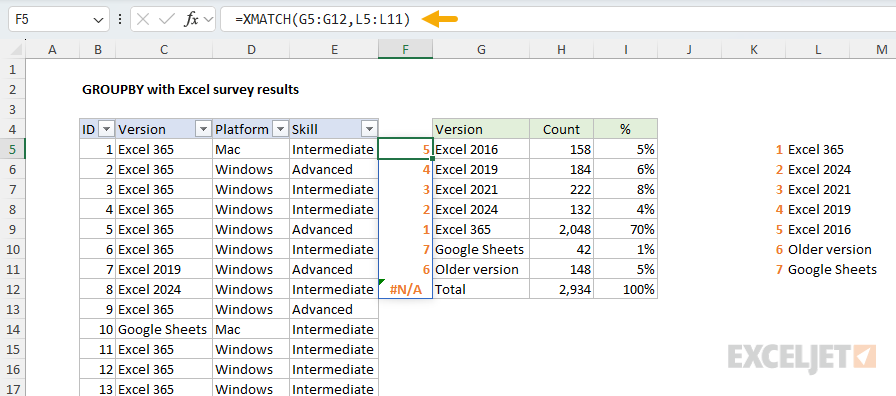Open the Skill column filter dropdown
Viewport: 896px width, 396px height.
coord(369,129)
